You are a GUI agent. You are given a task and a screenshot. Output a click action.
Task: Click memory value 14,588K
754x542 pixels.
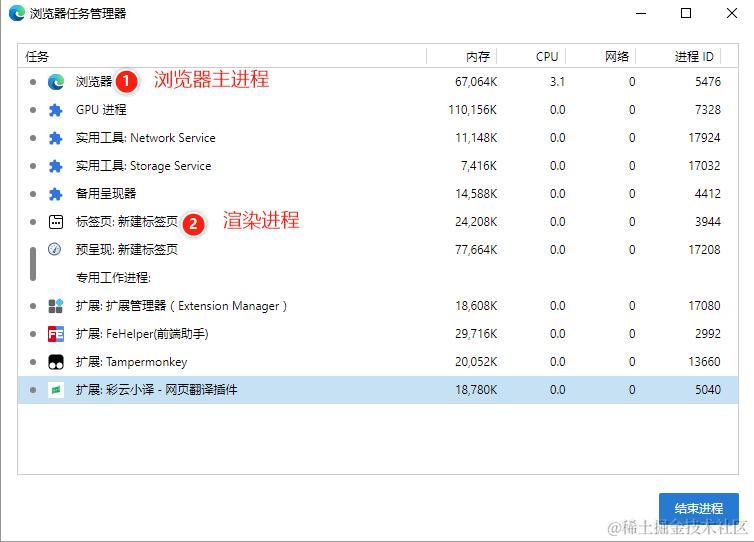point(476,193)
